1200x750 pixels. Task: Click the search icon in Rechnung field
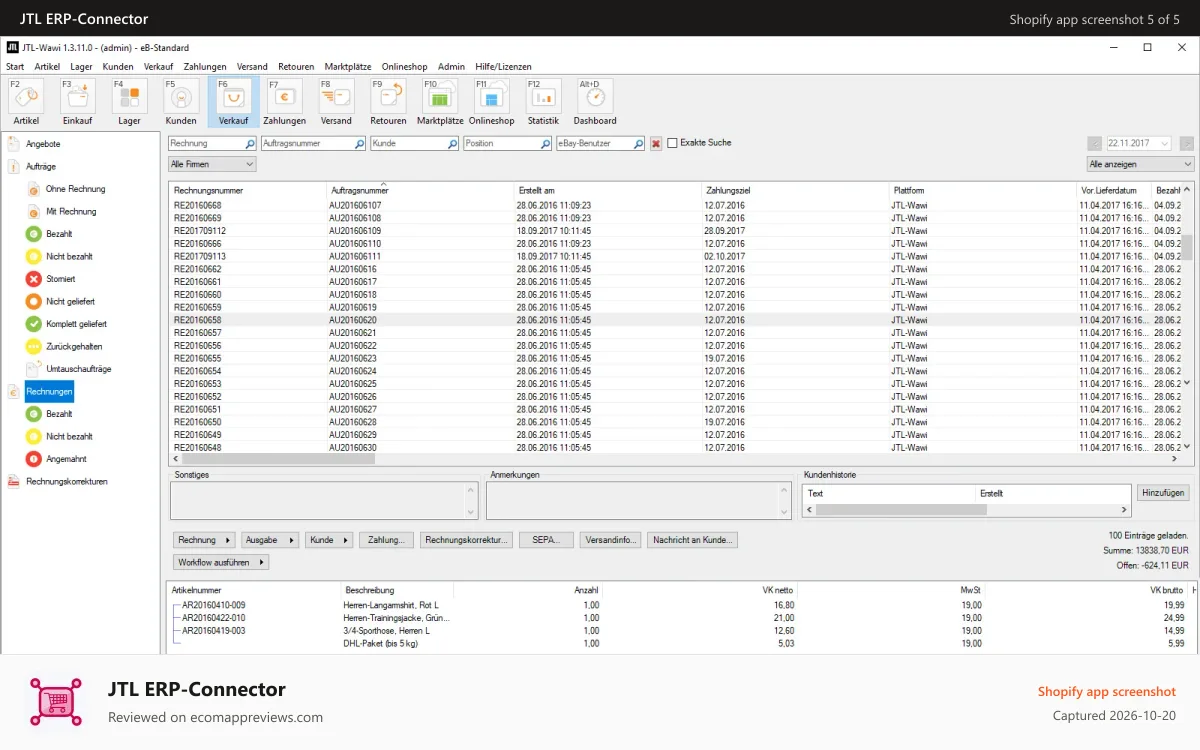[x=248, y=144]
